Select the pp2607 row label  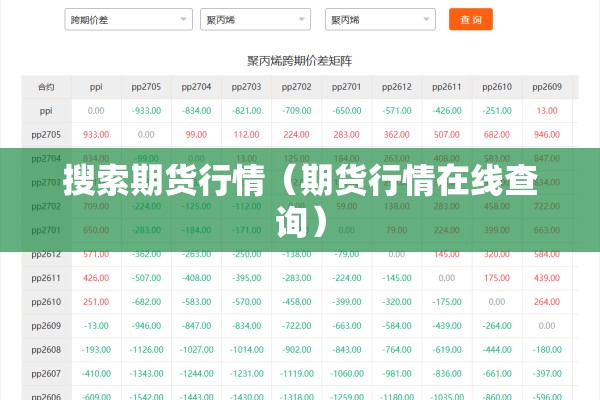coord(46,374)
